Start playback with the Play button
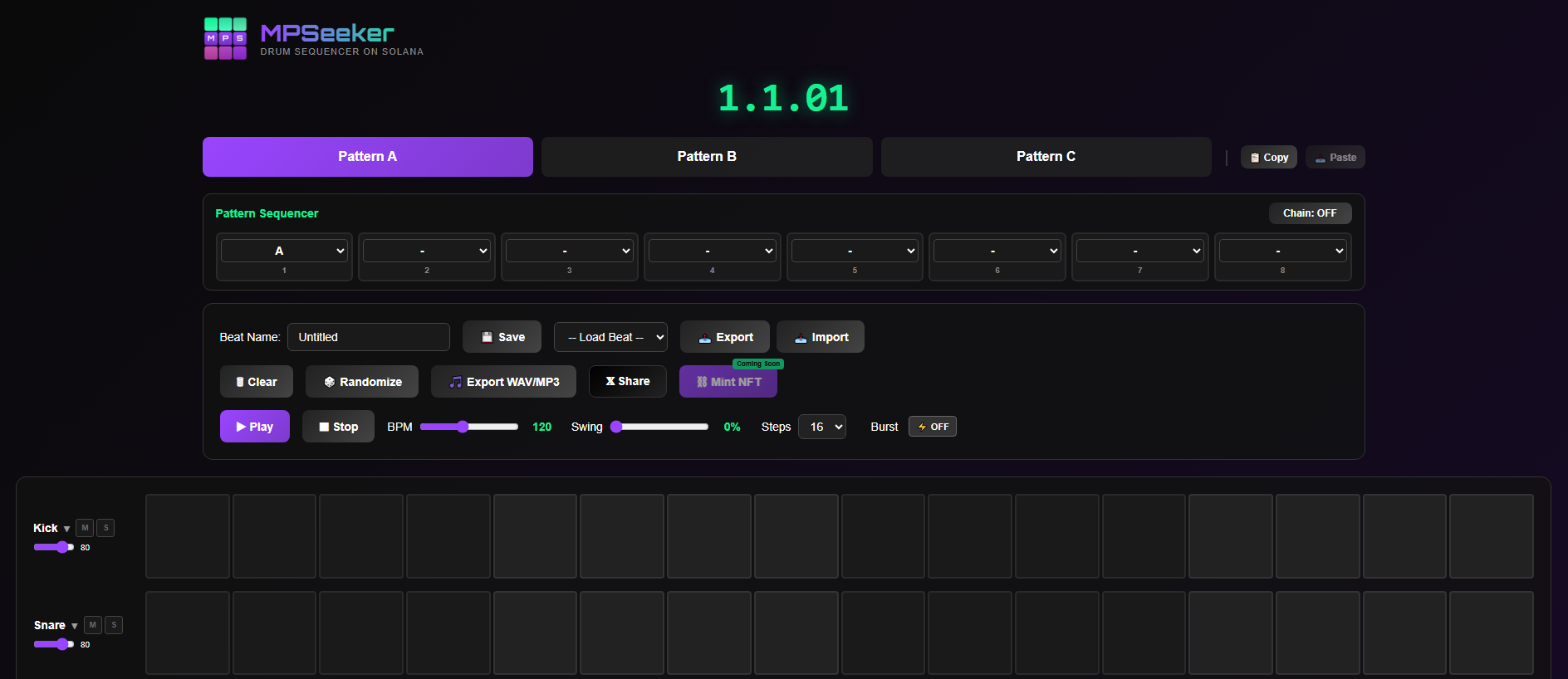Viewport: 1568px width, 679px height. [x=254, y=427]
